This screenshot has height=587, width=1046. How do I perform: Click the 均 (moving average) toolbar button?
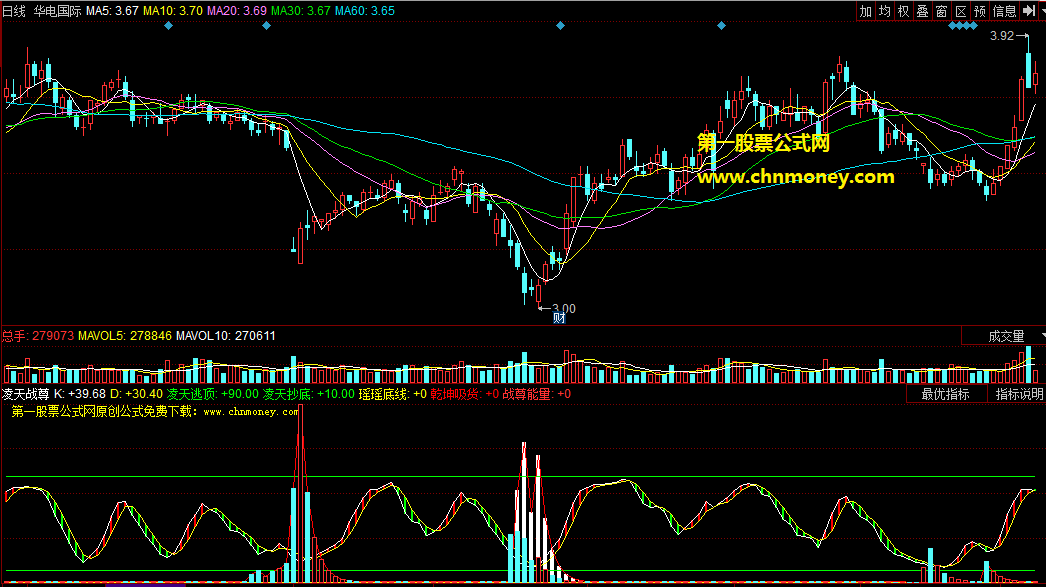pyautogui.click(x=885, y=11)
